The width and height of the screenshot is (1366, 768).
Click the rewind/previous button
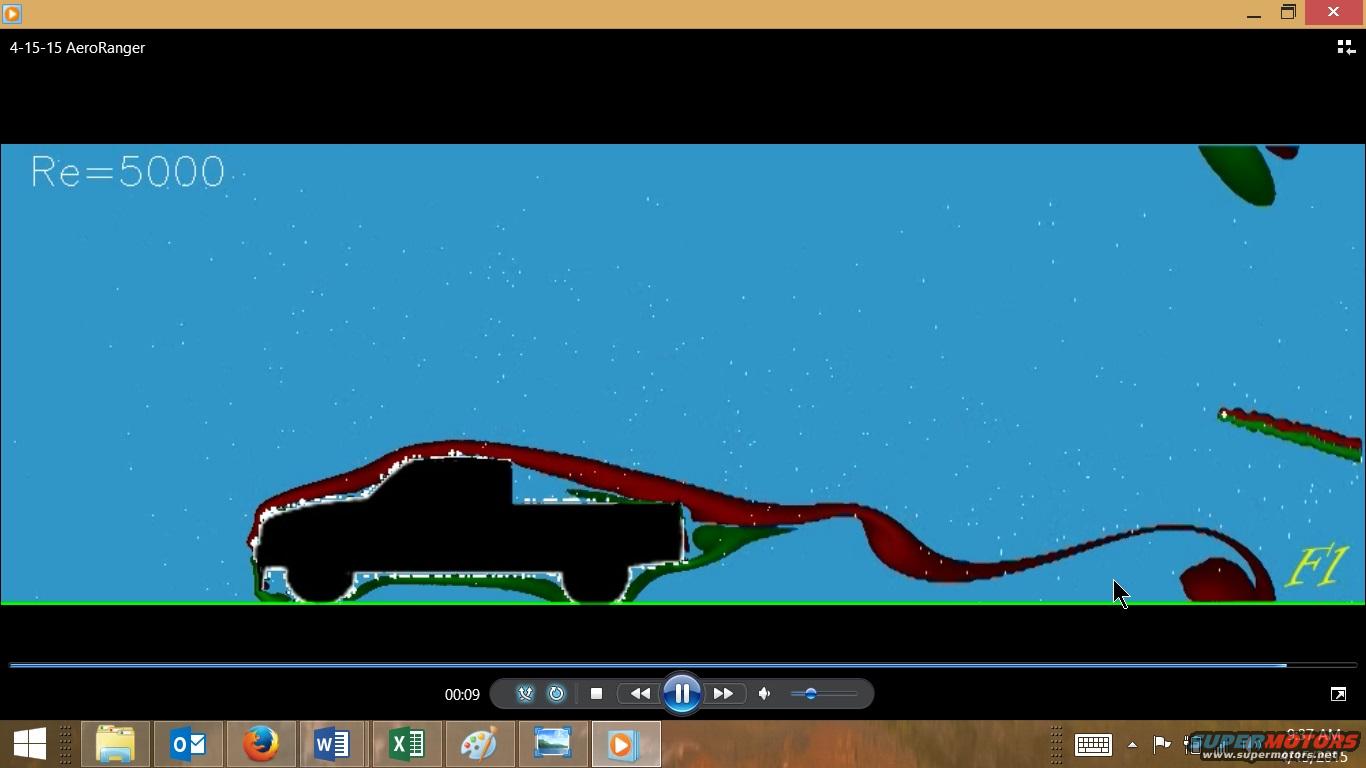640,694
